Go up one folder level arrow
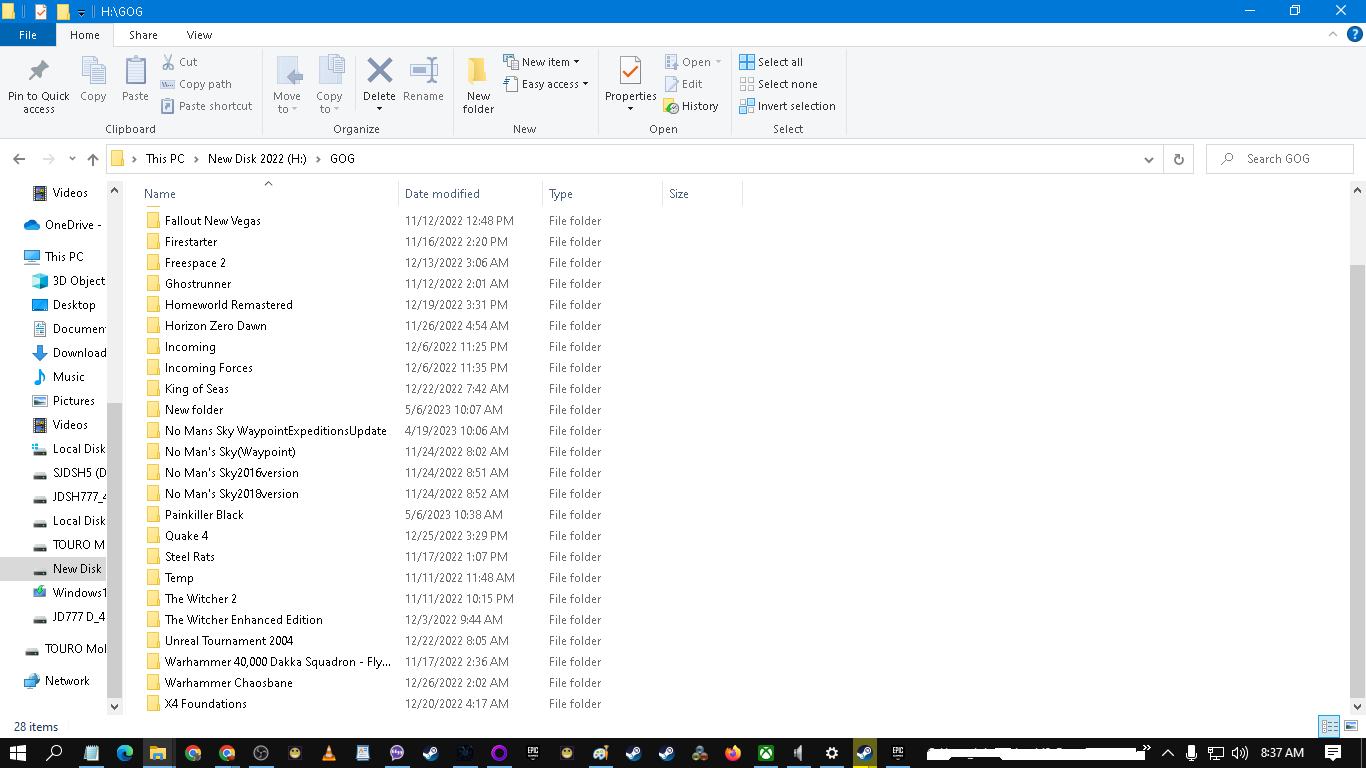Screen dimensions: 1366x768 93,159
